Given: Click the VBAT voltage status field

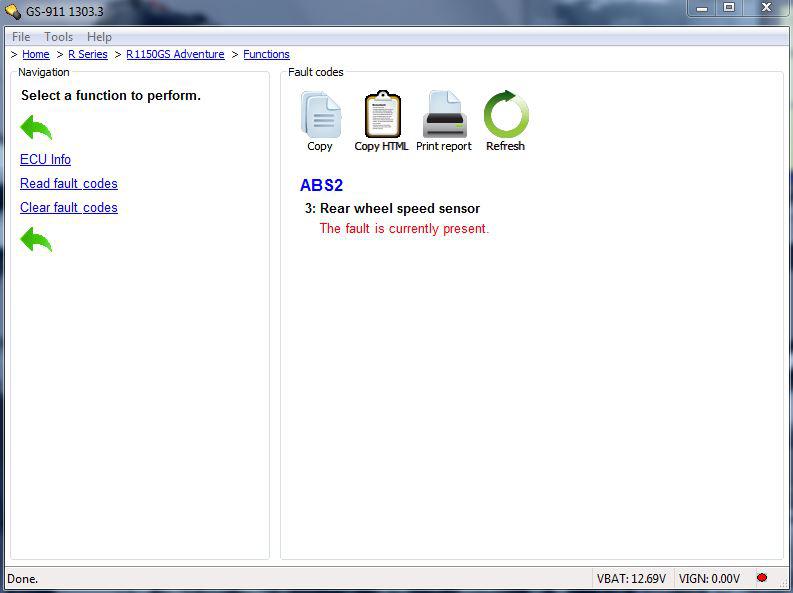Looking at the screenshot, I should coord(631,578).
